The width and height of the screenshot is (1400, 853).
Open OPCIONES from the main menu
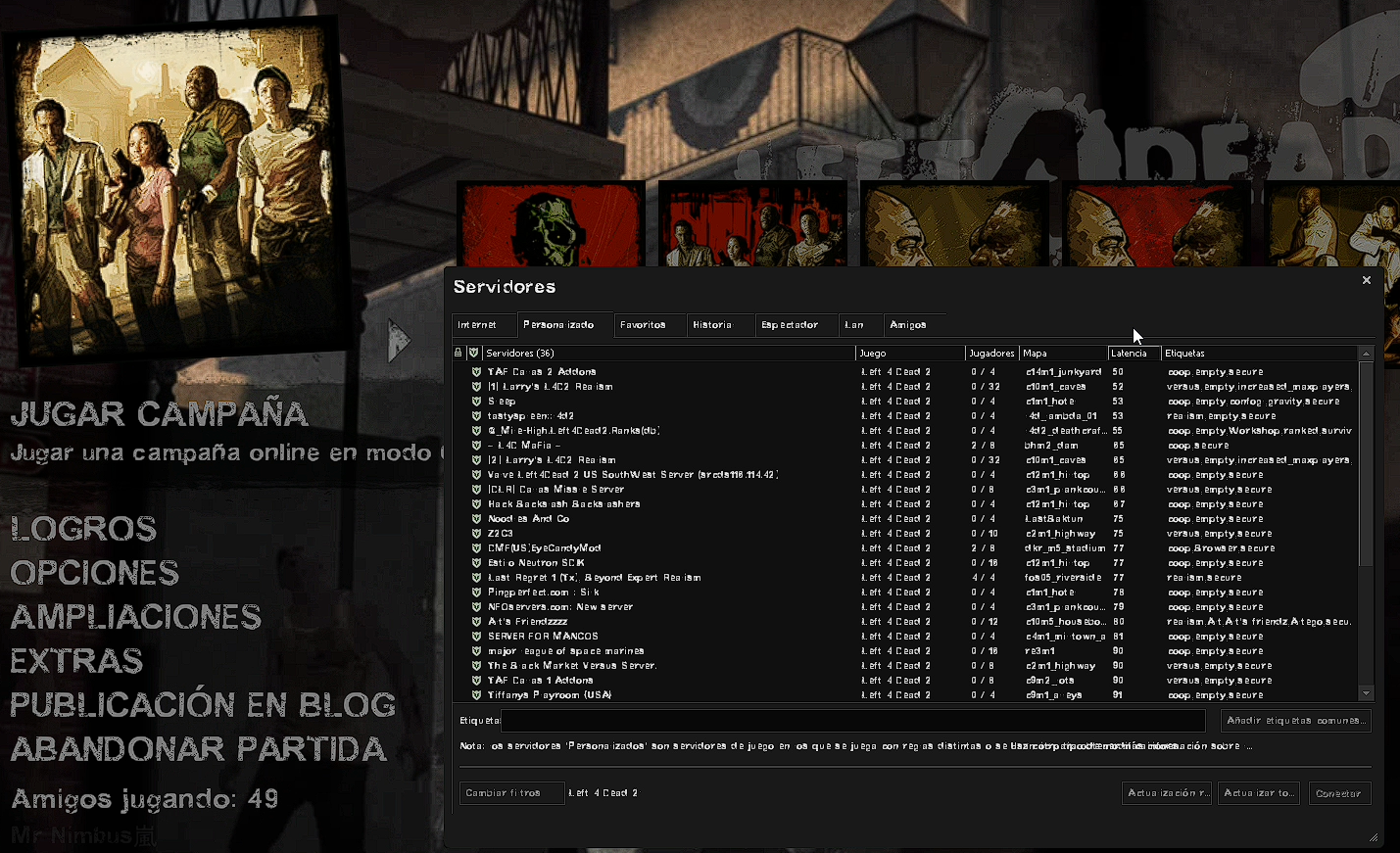[x=95, y=573]
